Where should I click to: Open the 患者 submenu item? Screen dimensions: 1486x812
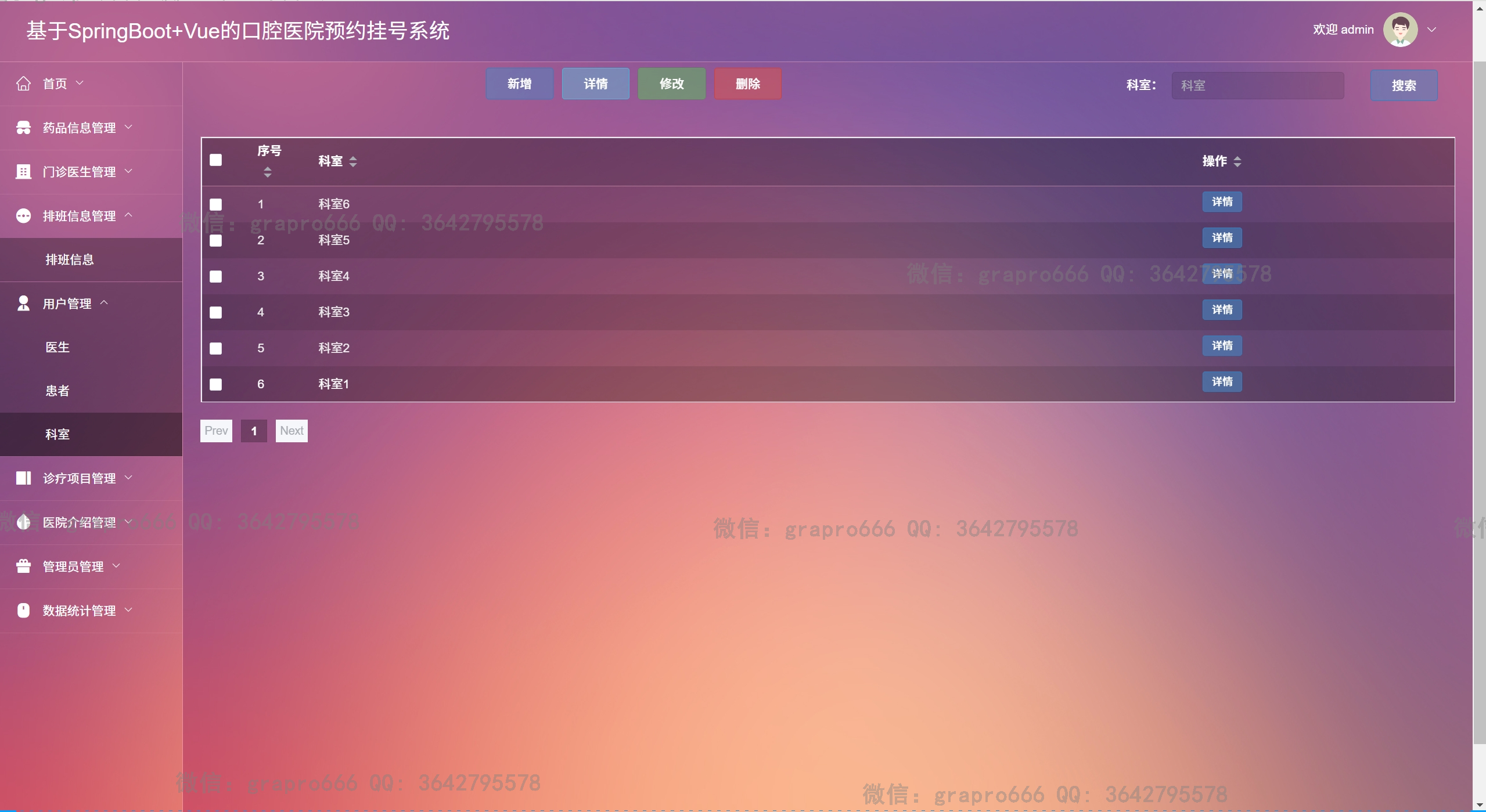point(57,391)
